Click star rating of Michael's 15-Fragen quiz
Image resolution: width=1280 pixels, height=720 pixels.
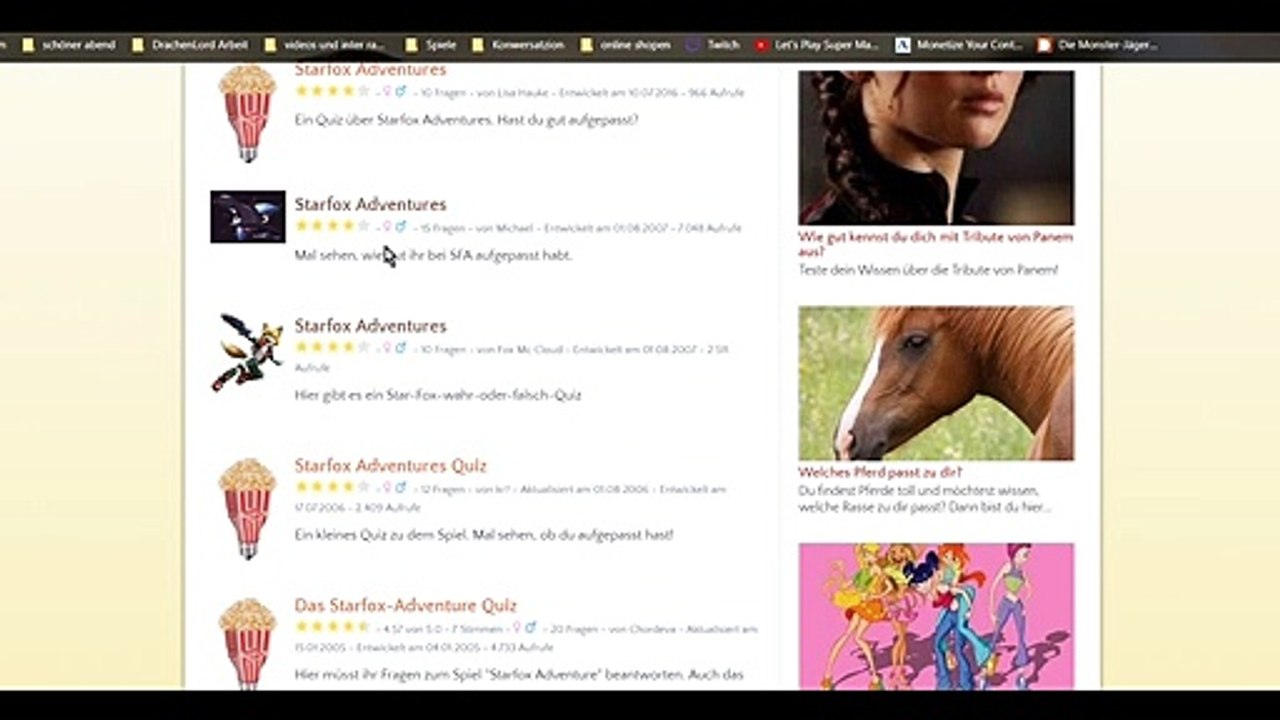332,227
